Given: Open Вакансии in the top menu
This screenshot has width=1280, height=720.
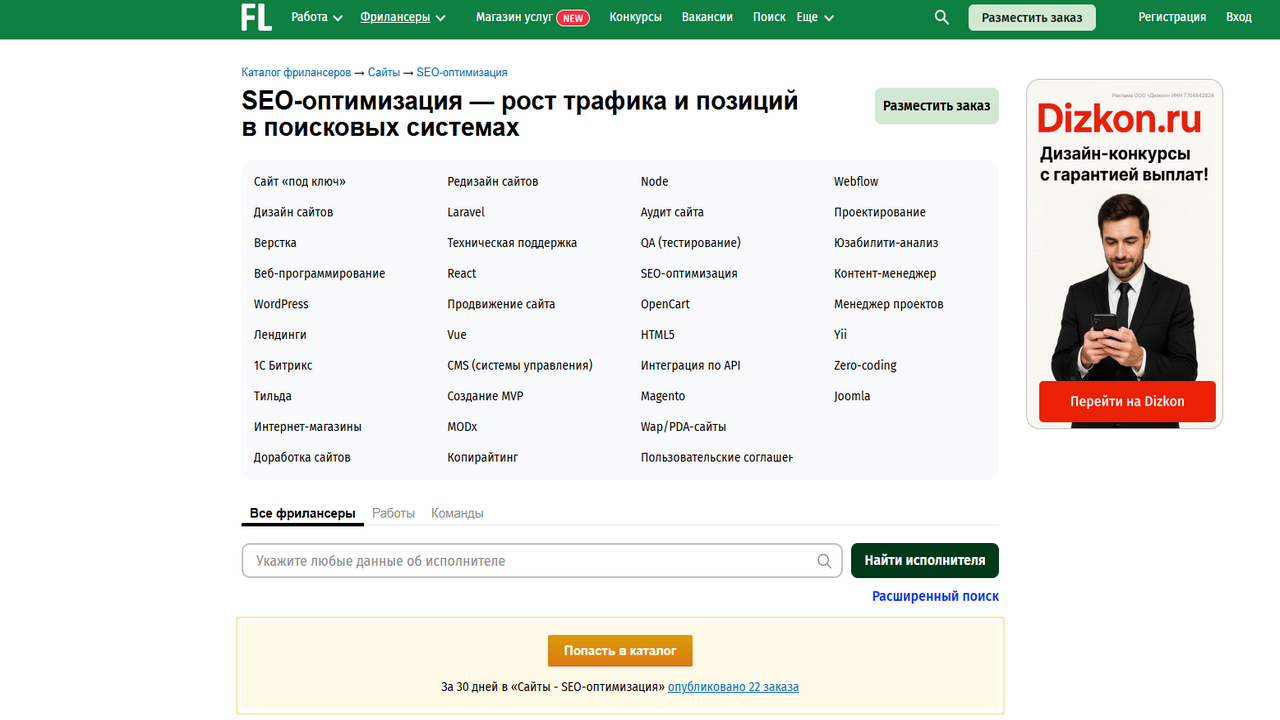Looking at the screenshot, I should 707,17.
